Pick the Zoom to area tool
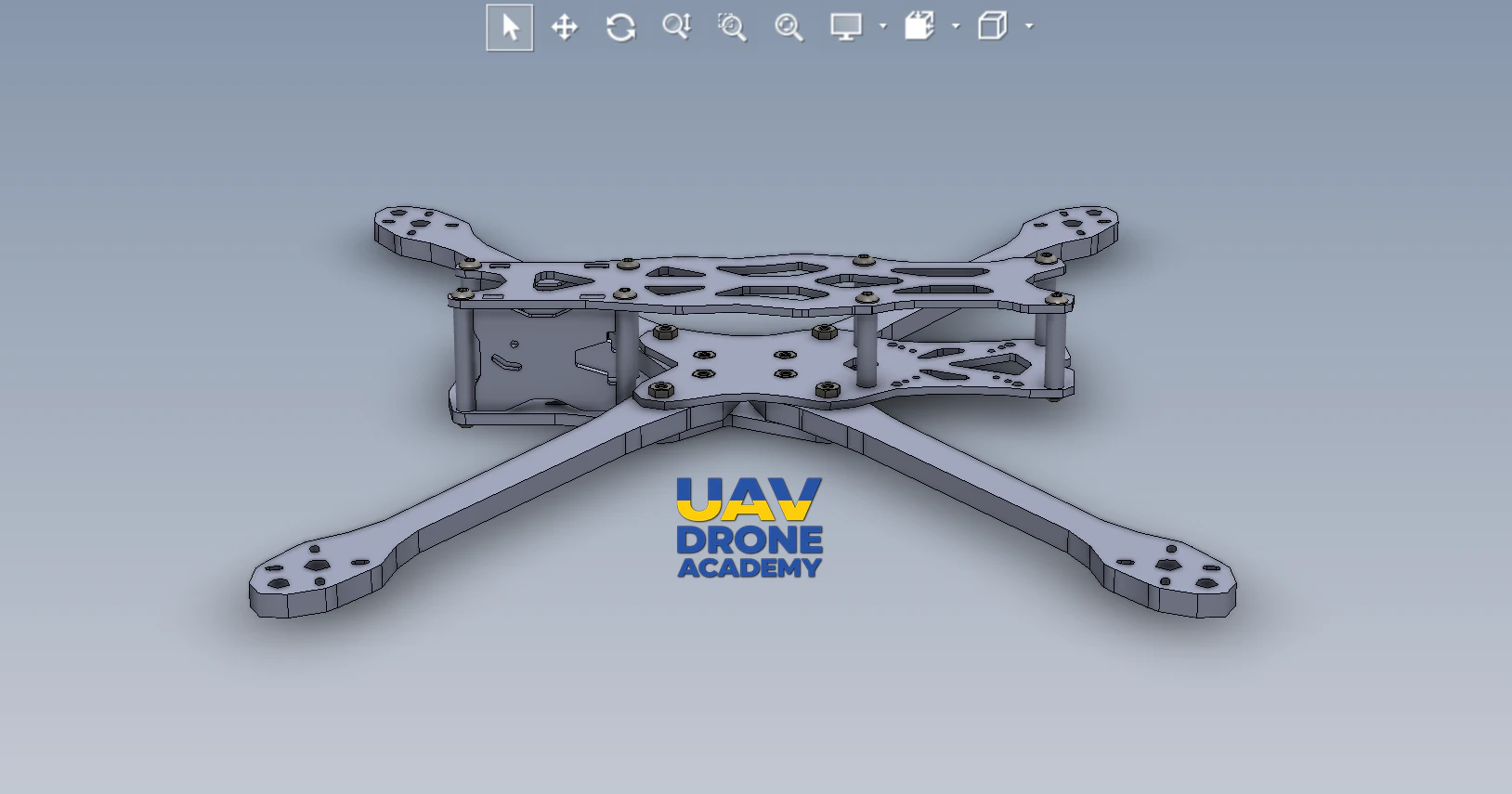The height and width of the screenshot is (794, 1512). [x=732, y=27]
